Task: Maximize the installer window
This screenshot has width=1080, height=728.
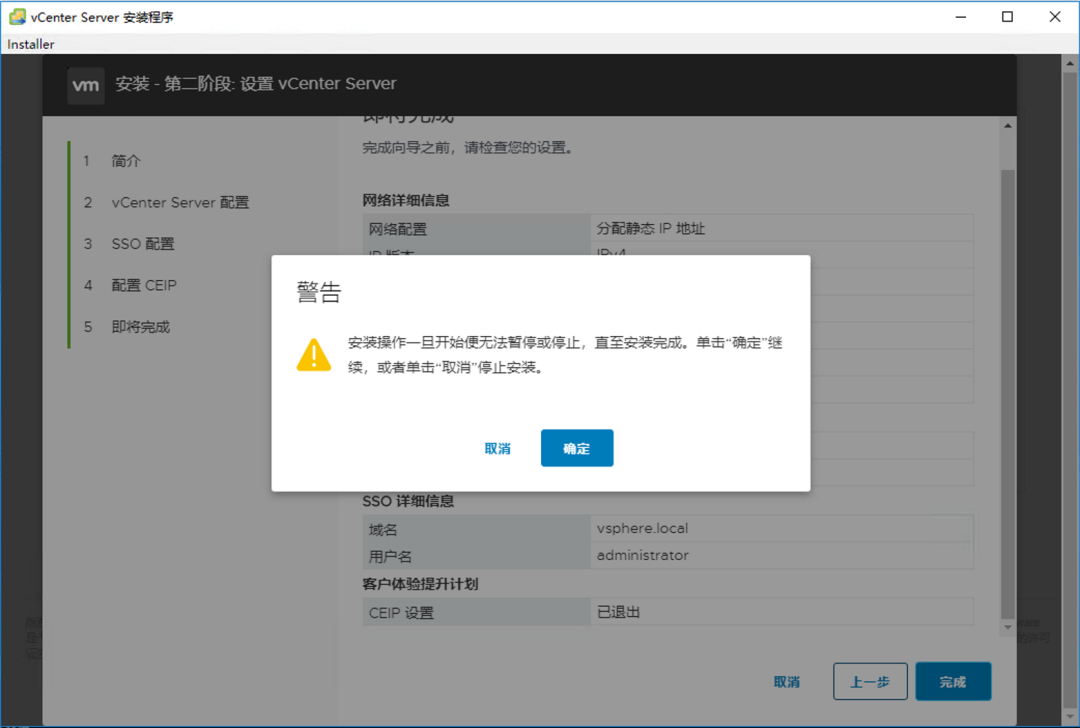Action: tap(1007, 17)
